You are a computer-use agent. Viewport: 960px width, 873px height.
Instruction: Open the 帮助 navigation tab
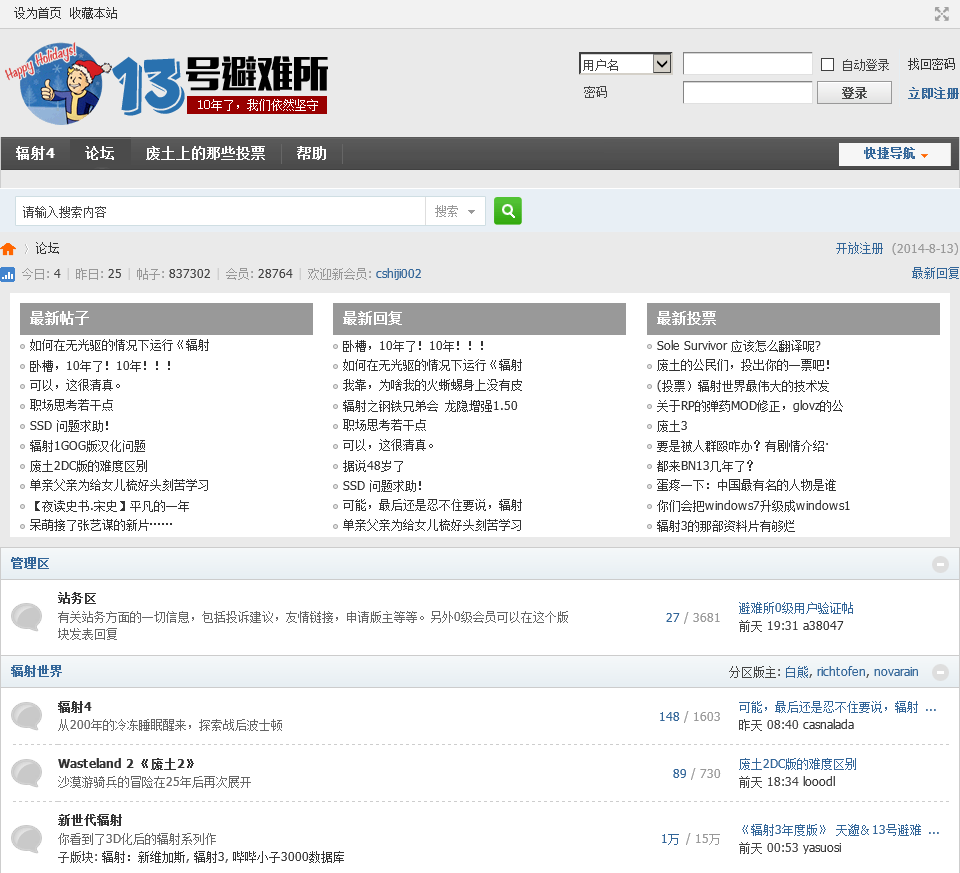311,153
